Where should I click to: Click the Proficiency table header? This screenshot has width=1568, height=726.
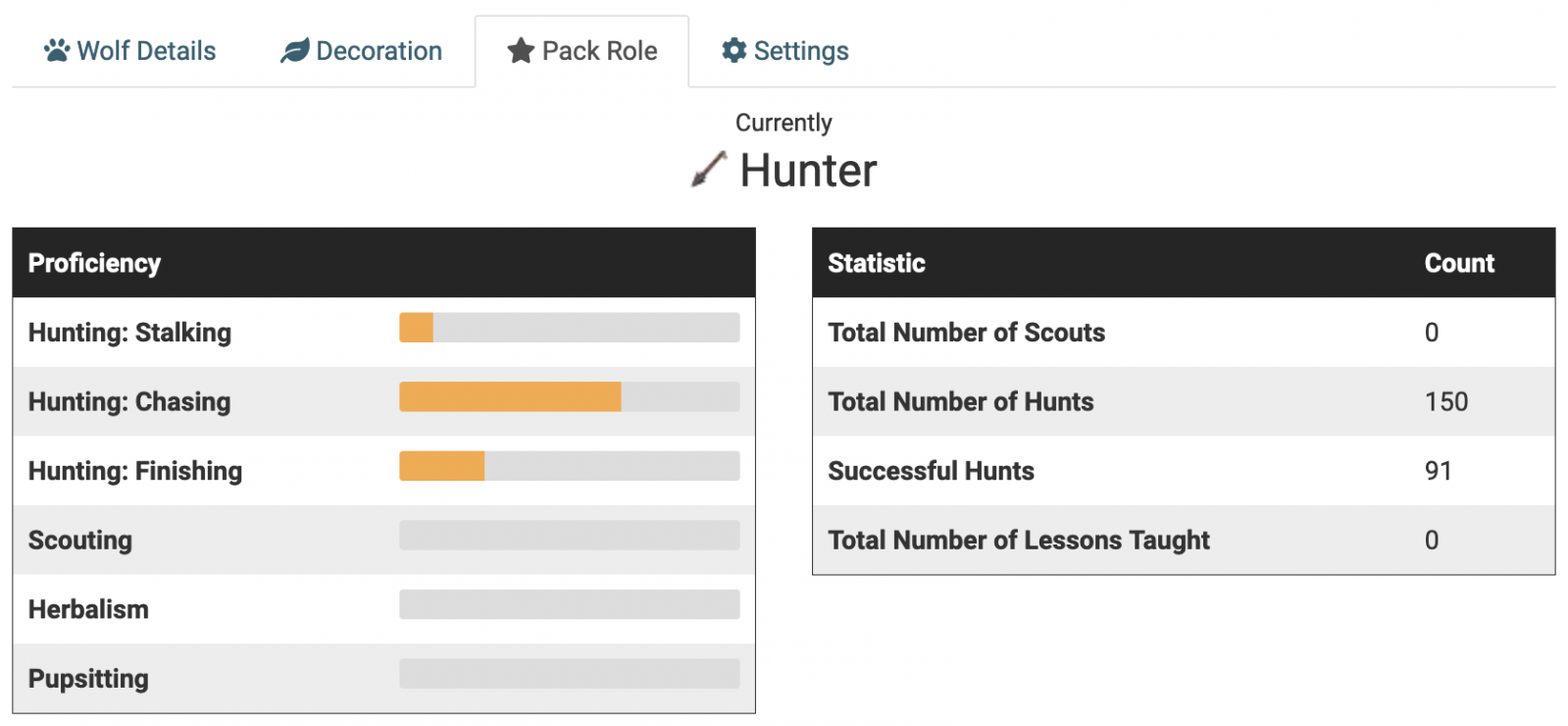[94, 263]
